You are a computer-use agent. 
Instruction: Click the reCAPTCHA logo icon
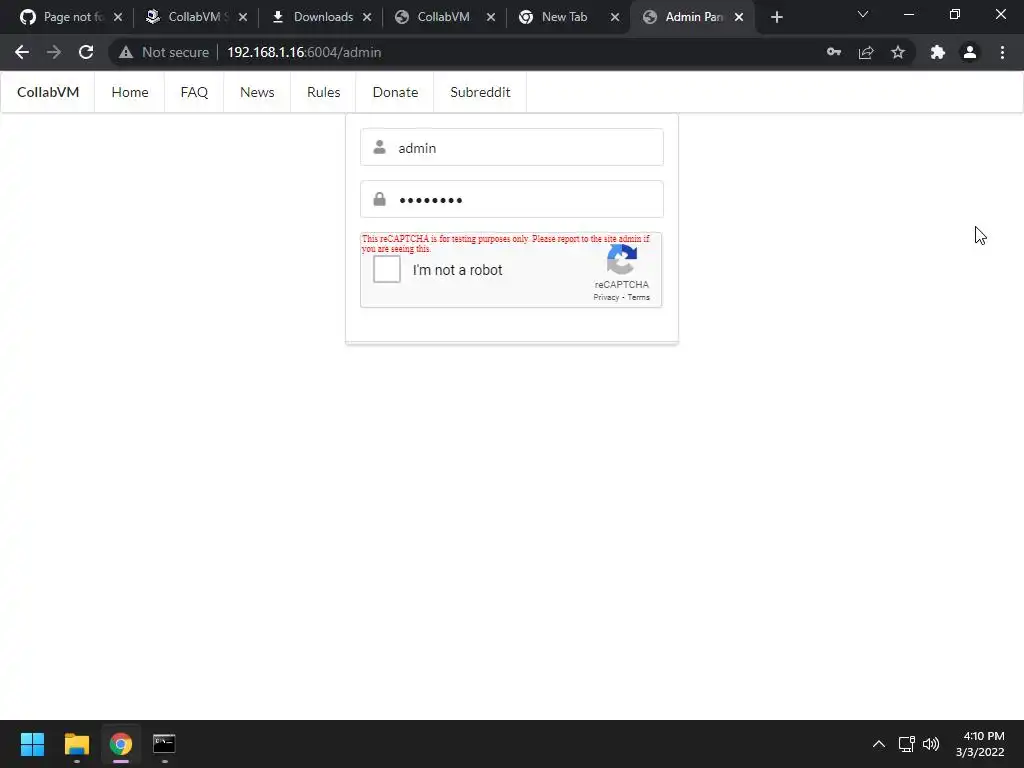click(622, 260)
